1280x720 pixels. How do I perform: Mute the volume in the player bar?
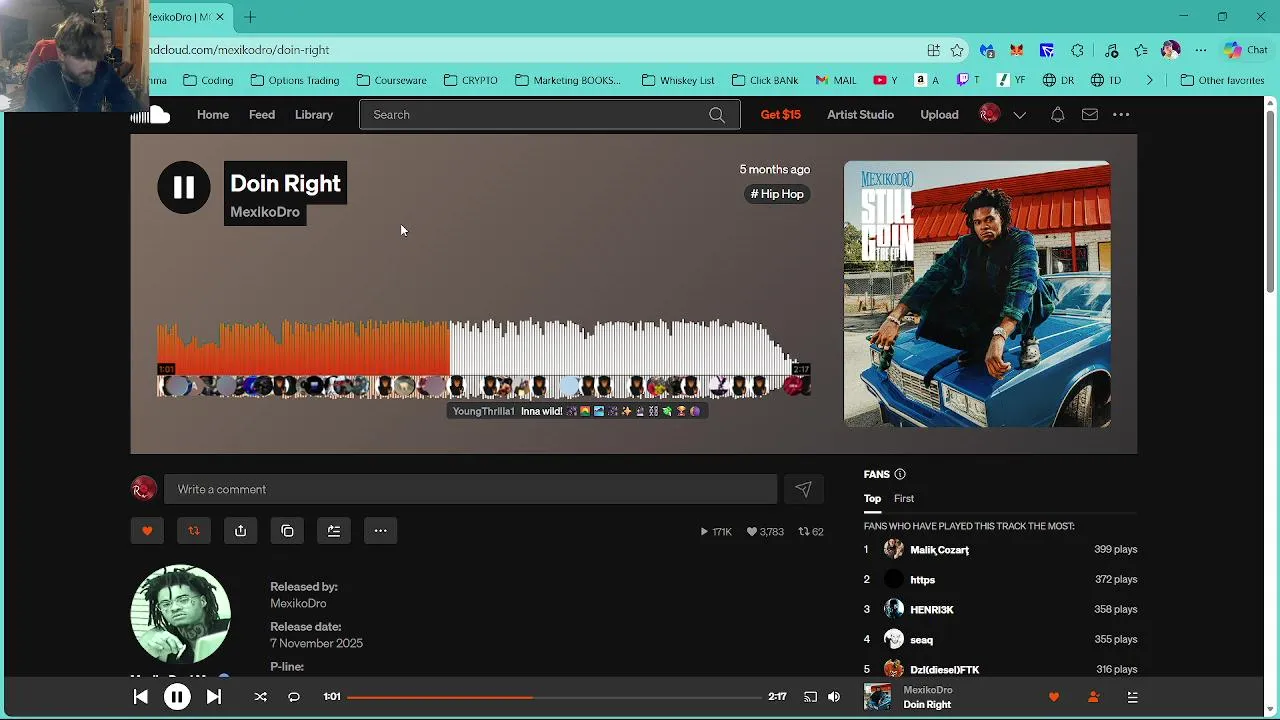coord(834,697)
